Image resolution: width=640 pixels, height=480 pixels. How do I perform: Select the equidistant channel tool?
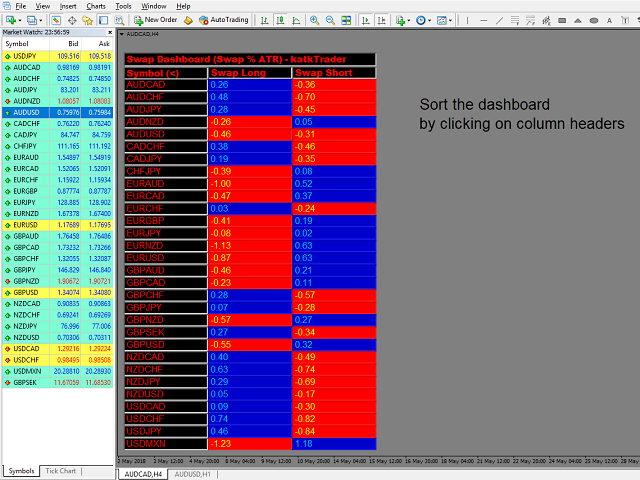click(x=515, y=20)
